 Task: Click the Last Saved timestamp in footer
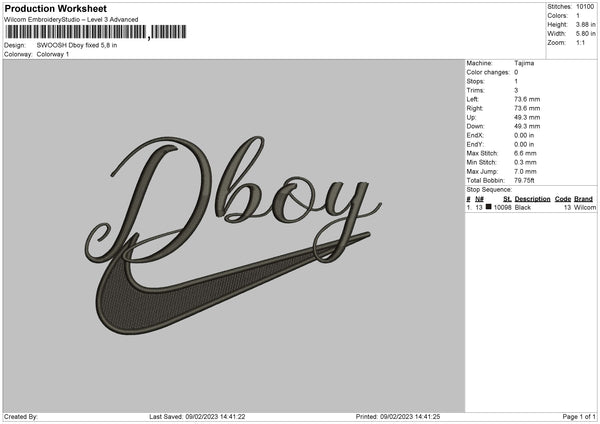197,416
